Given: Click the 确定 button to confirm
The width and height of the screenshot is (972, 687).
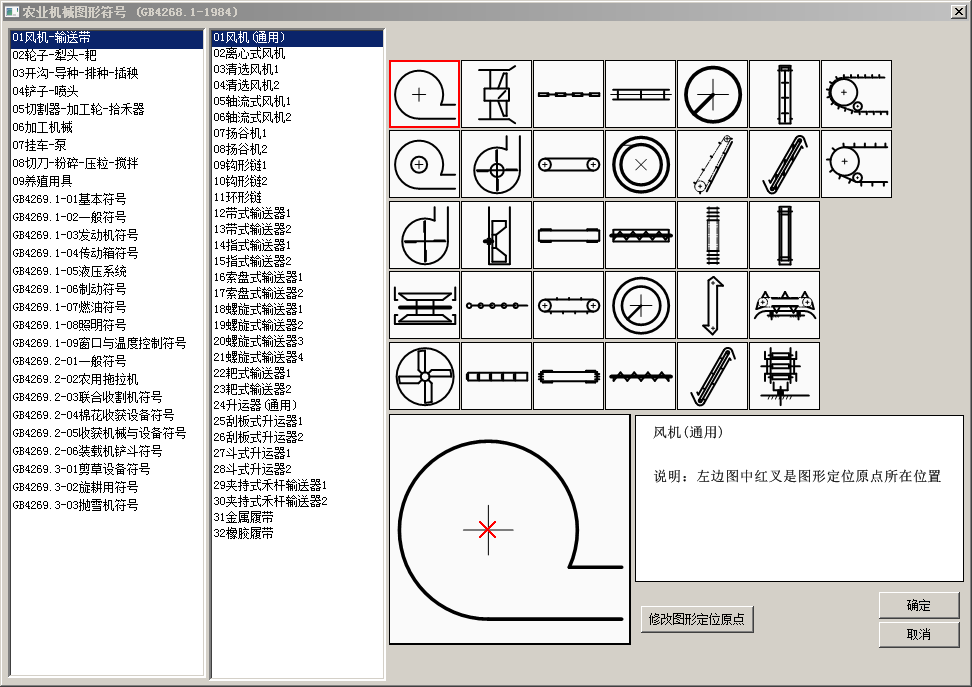Looking at the screenshot, I should coord(918,605).
